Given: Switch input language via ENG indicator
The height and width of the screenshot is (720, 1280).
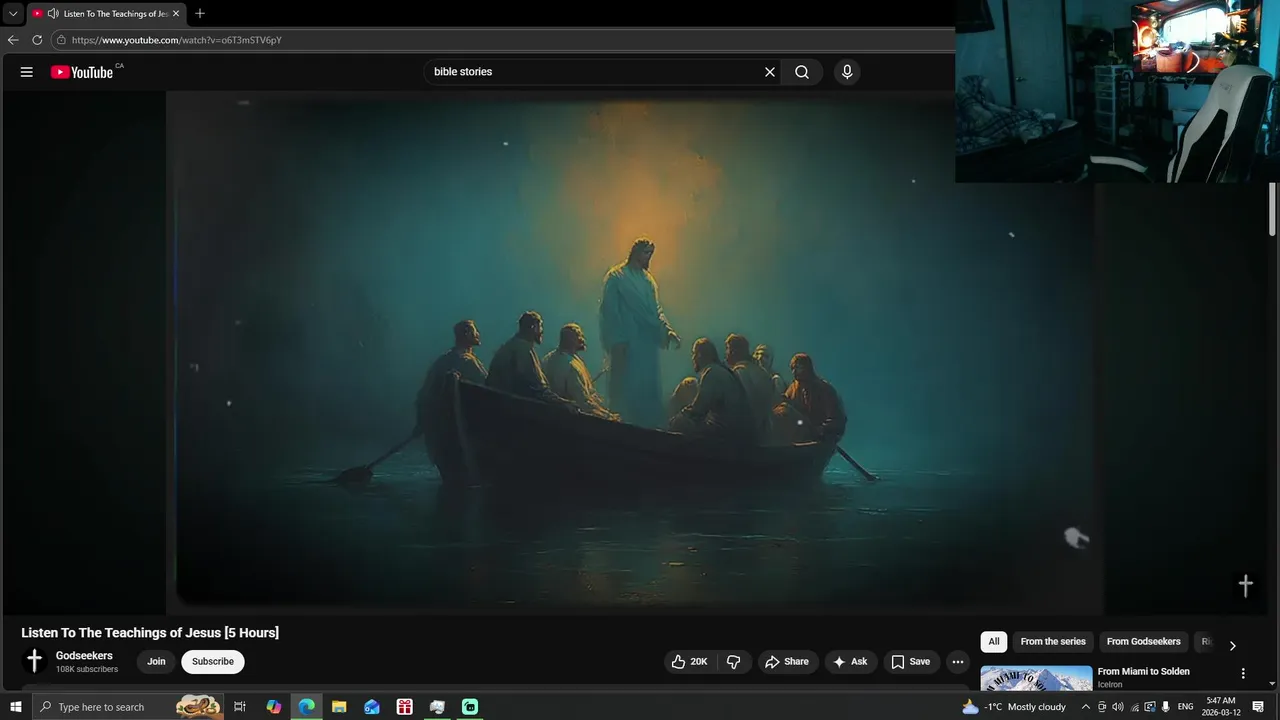Looking at the screenshot, I should (1186, 707).
